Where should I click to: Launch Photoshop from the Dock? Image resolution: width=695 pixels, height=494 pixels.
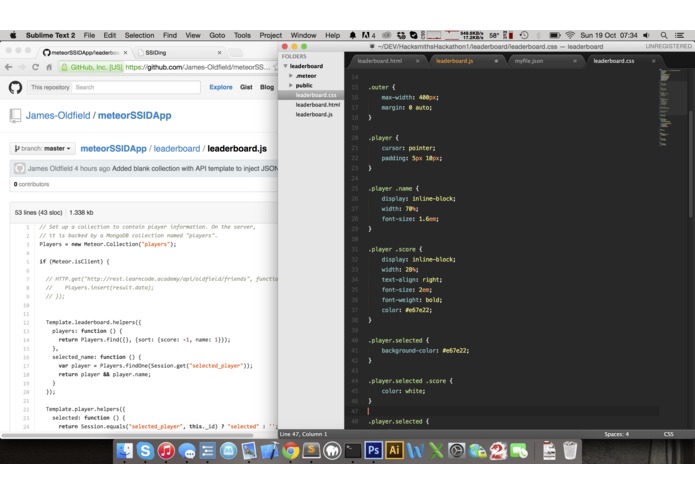pyautogui.click(x=374, y=451)
